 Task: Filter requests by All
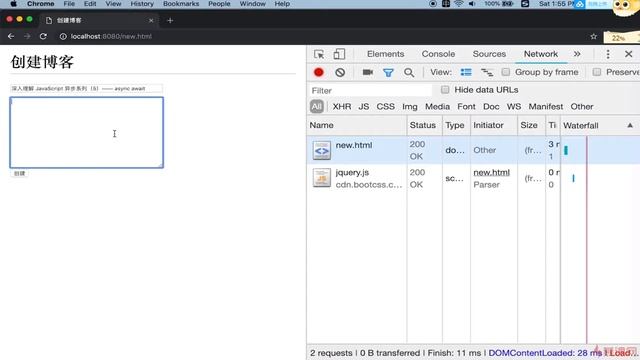click(317, 107)
